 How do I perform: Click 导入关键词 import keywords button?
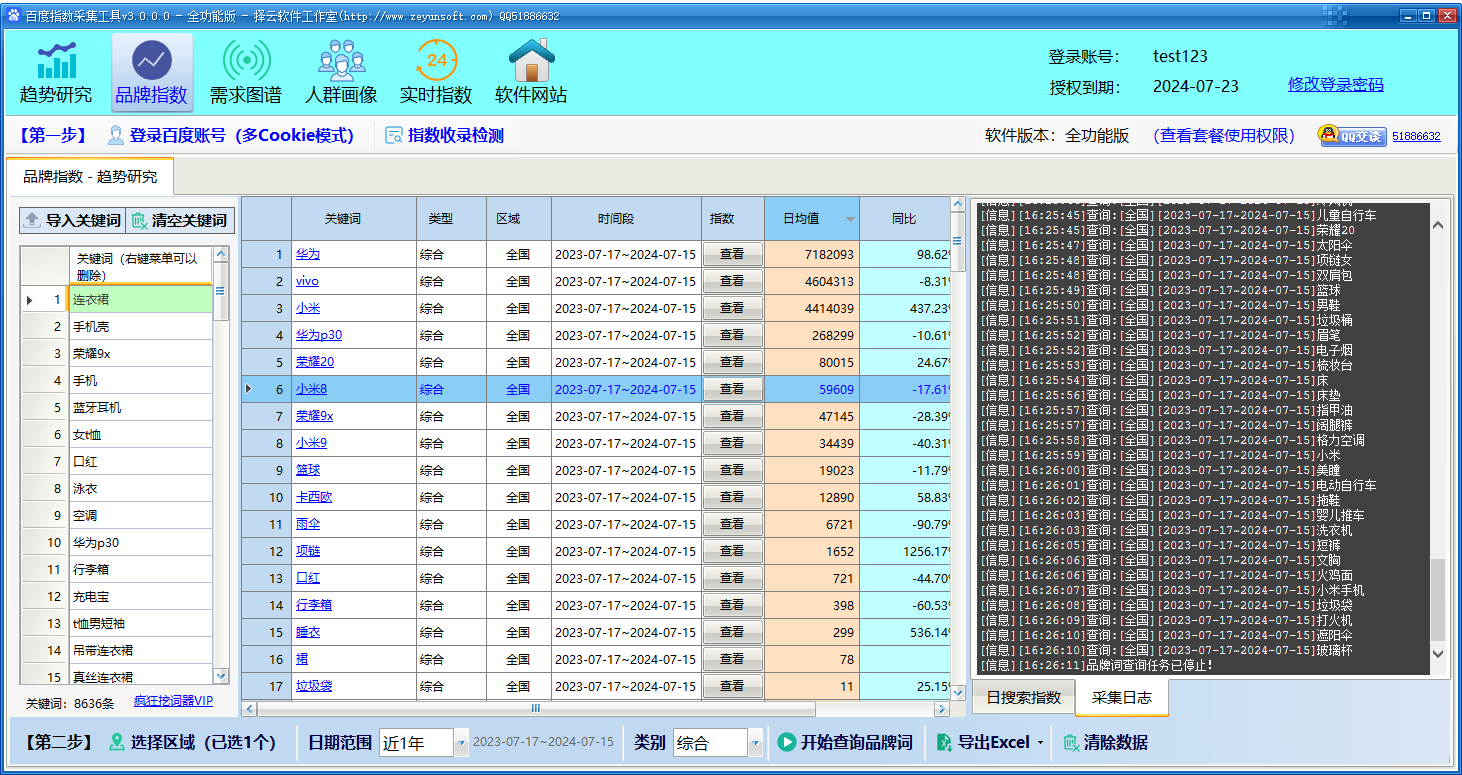coord(72,220)
